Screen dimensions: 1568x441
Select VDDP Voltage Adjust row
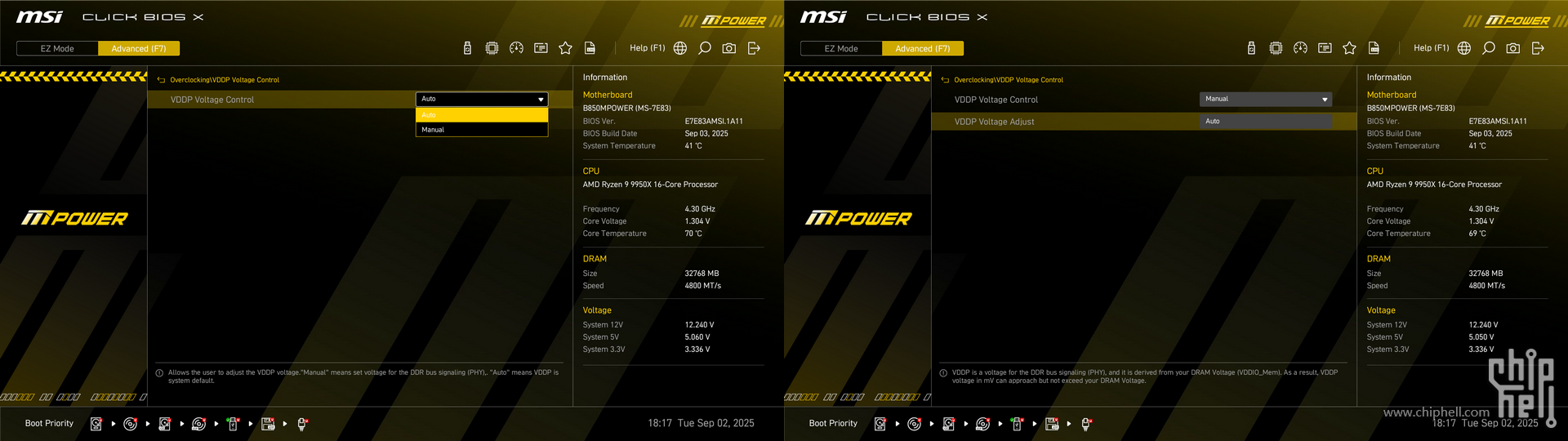pyautogui.click(x=1143, y=122)
